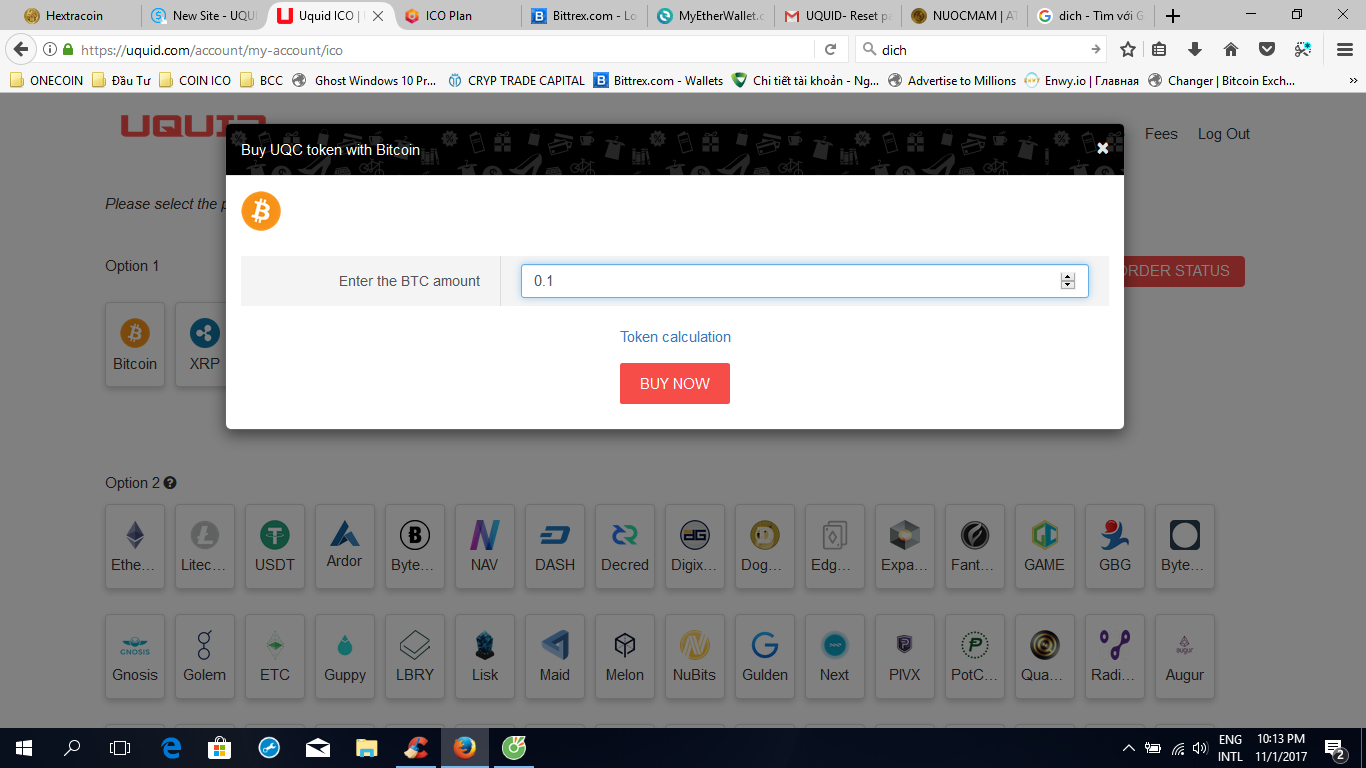Select the Bitcoin payment tile
Image resolution: width=1366 pixels, height=768 pixels.
point(135,345)
